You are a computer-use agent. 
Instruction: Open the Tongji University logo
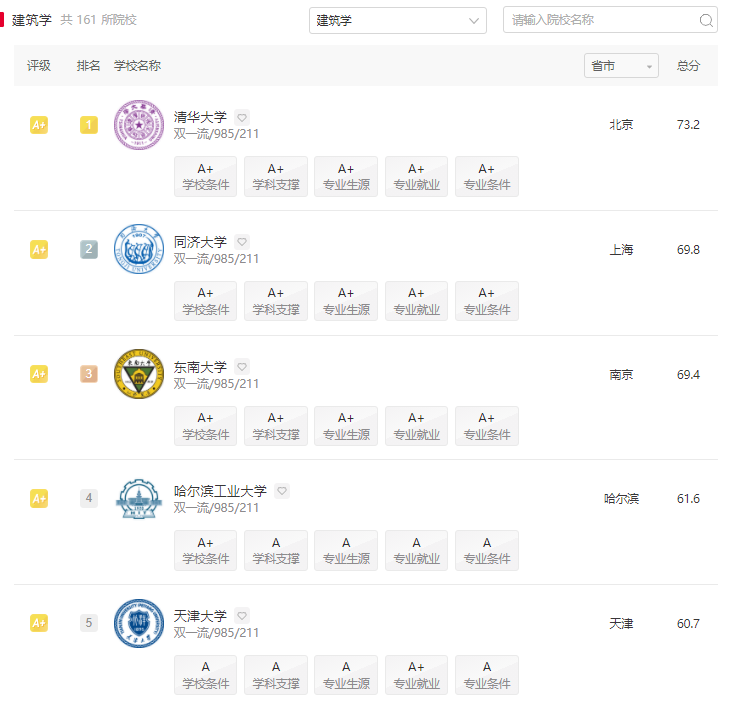(x=139, y=249)
